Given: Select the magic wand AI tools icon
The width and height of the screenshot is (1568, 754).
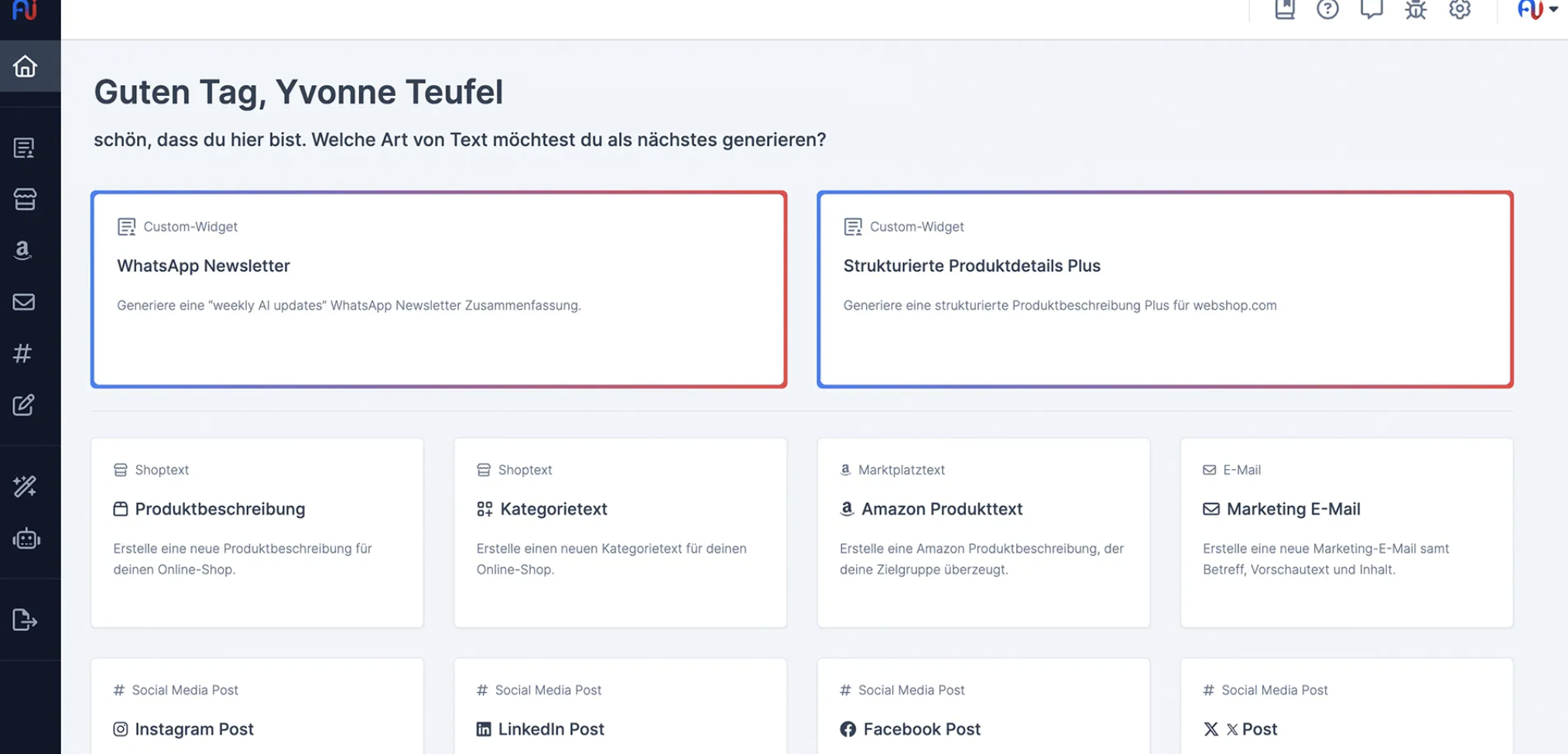Looking at the screenshot, I should click(x=24, y=487).
